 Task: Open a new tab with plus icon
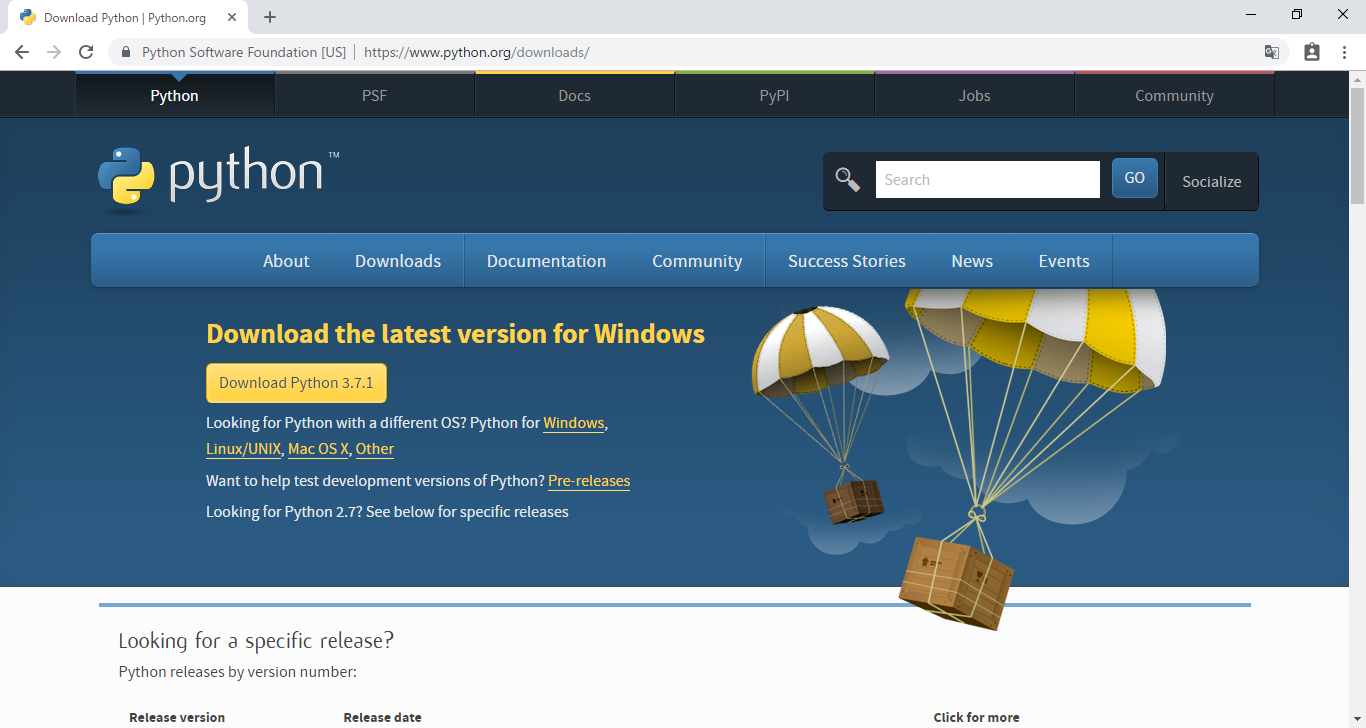[270, 17]
